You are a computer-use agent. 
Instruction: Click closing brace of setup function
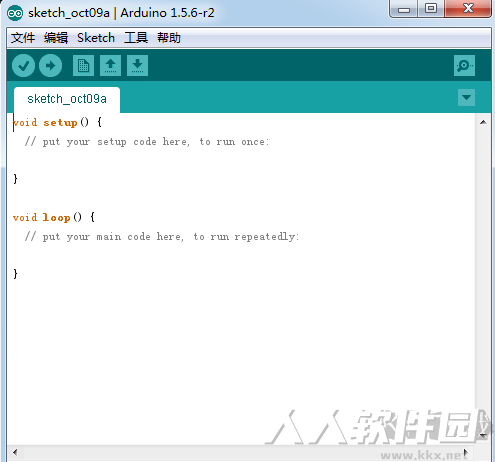point(15,179)
